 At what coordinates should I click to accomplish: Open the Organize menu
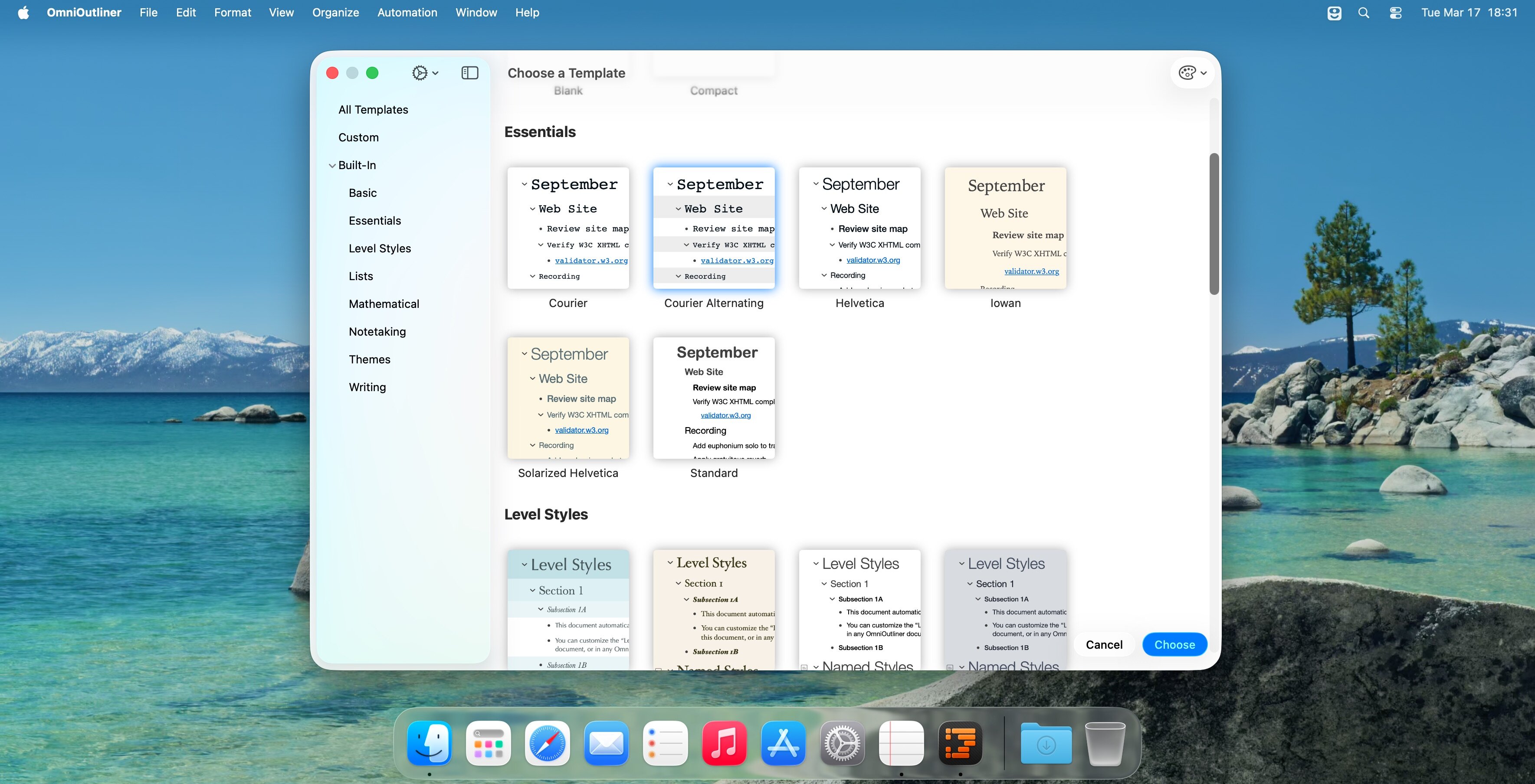pos(335,13)
